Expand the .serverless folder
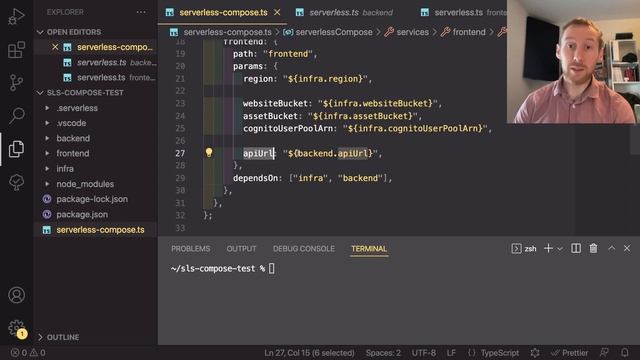This screenshot has height=360, width=640. pyautogui.click(x=77, y=108)
